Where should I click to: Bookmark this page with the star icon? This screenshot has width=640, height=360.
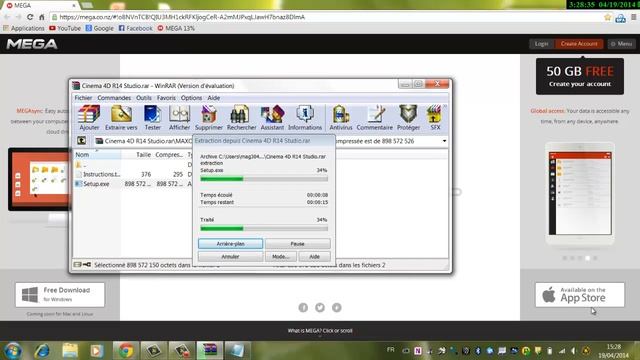tap(607, 17)
